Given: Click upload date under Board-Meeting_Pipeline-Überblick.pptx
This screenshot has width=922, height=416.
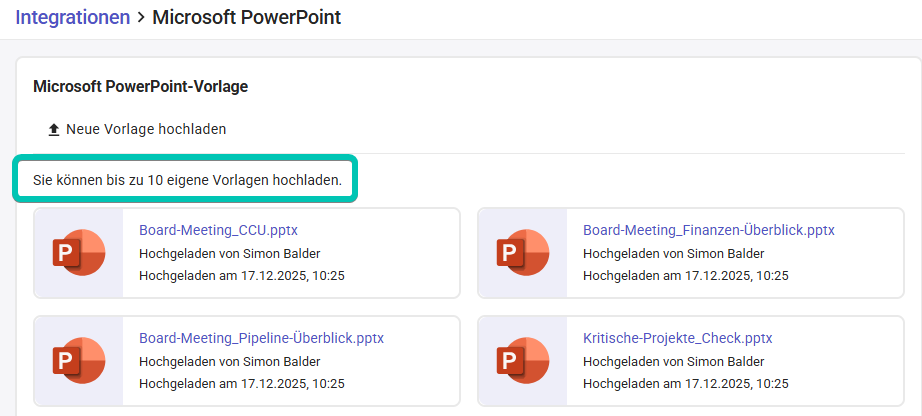Looking at the screenshot, I should (242, 384).
